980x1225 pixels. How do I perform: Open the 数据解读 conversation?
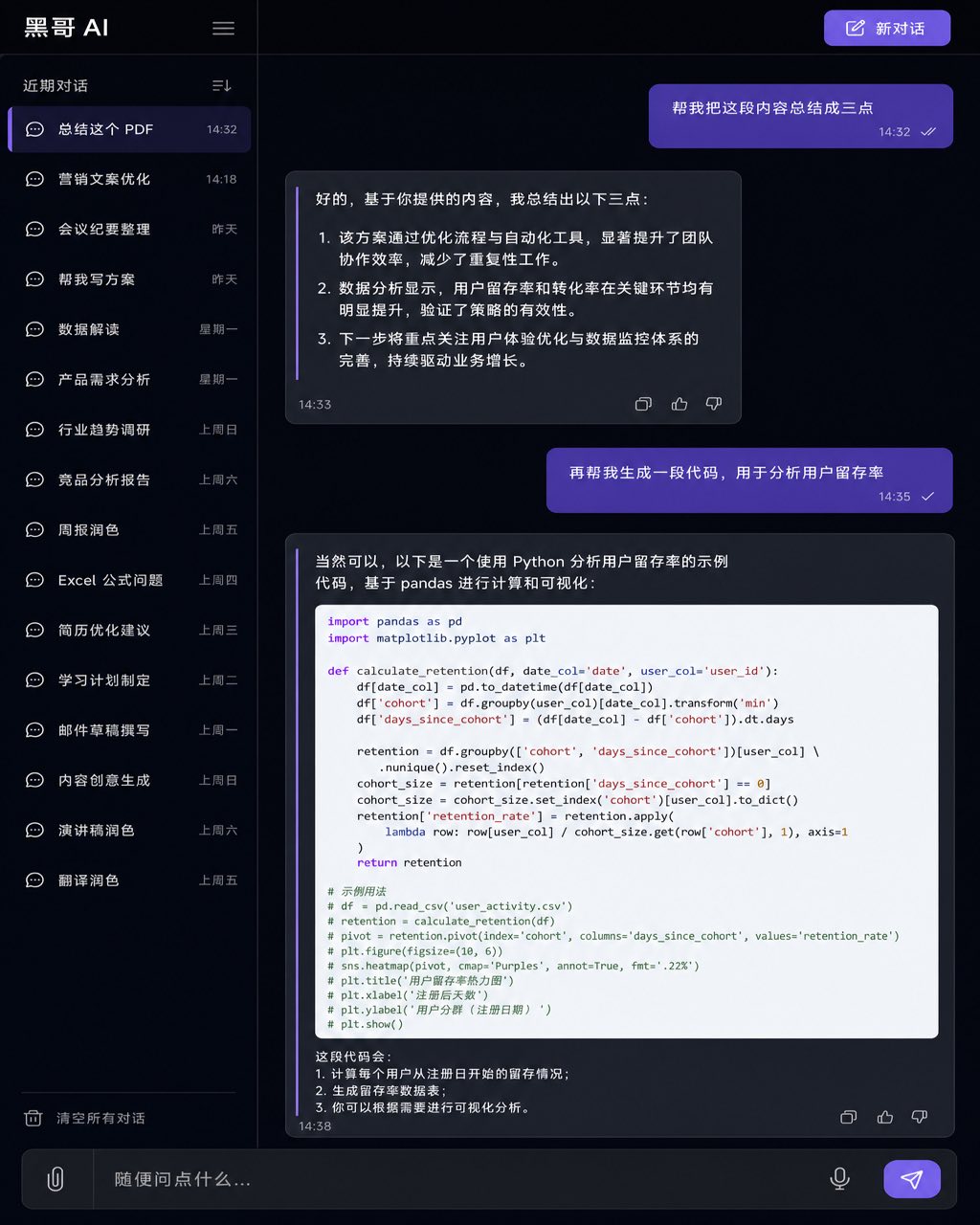click(x=129, y=329)
